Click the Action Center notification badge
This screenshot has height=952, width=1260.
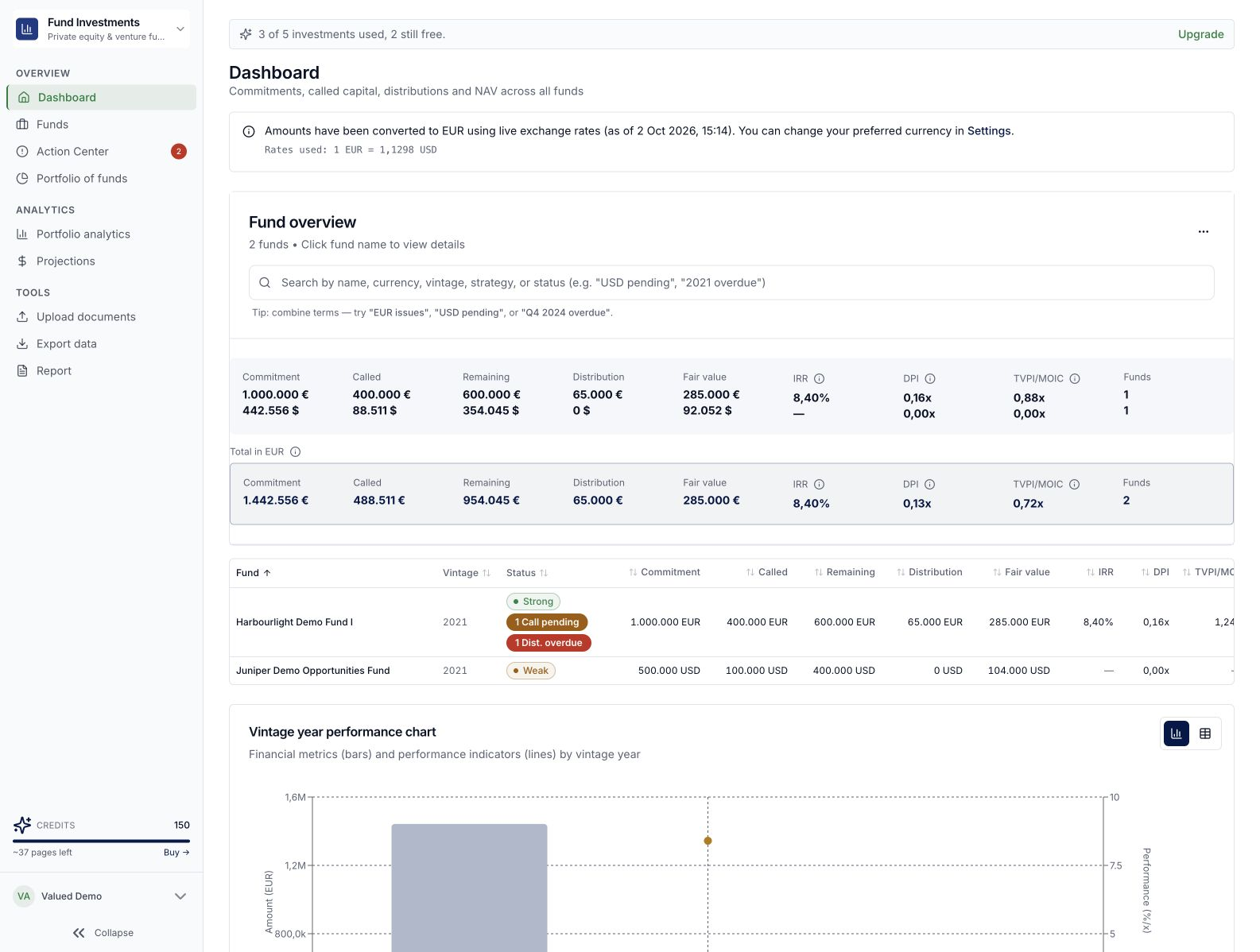(x=179, y=151)
